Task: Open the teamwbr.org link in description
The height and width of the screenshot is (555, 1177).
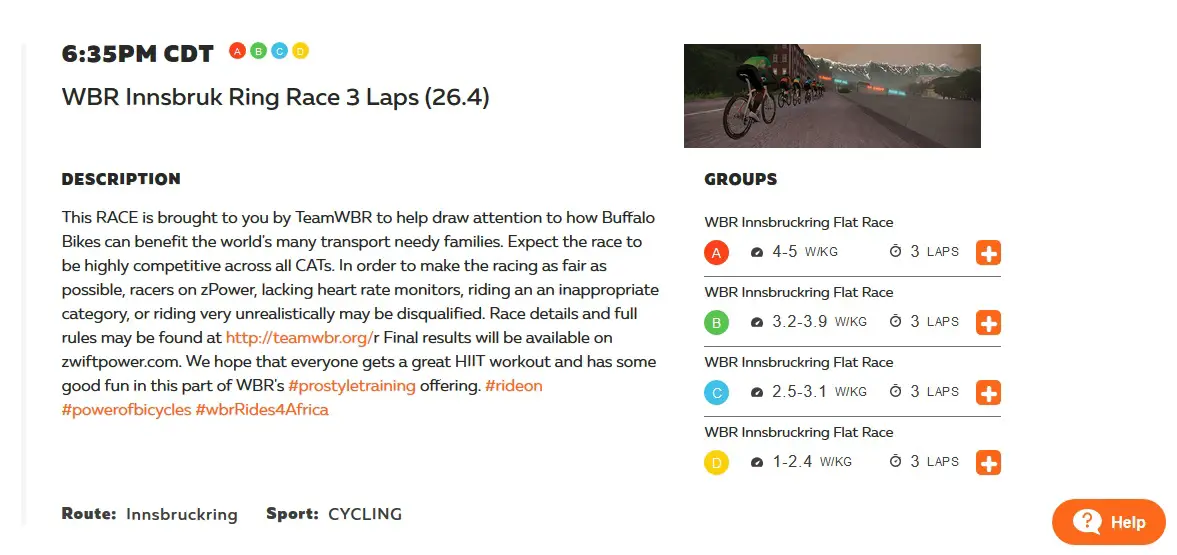Action: [300, 337]
